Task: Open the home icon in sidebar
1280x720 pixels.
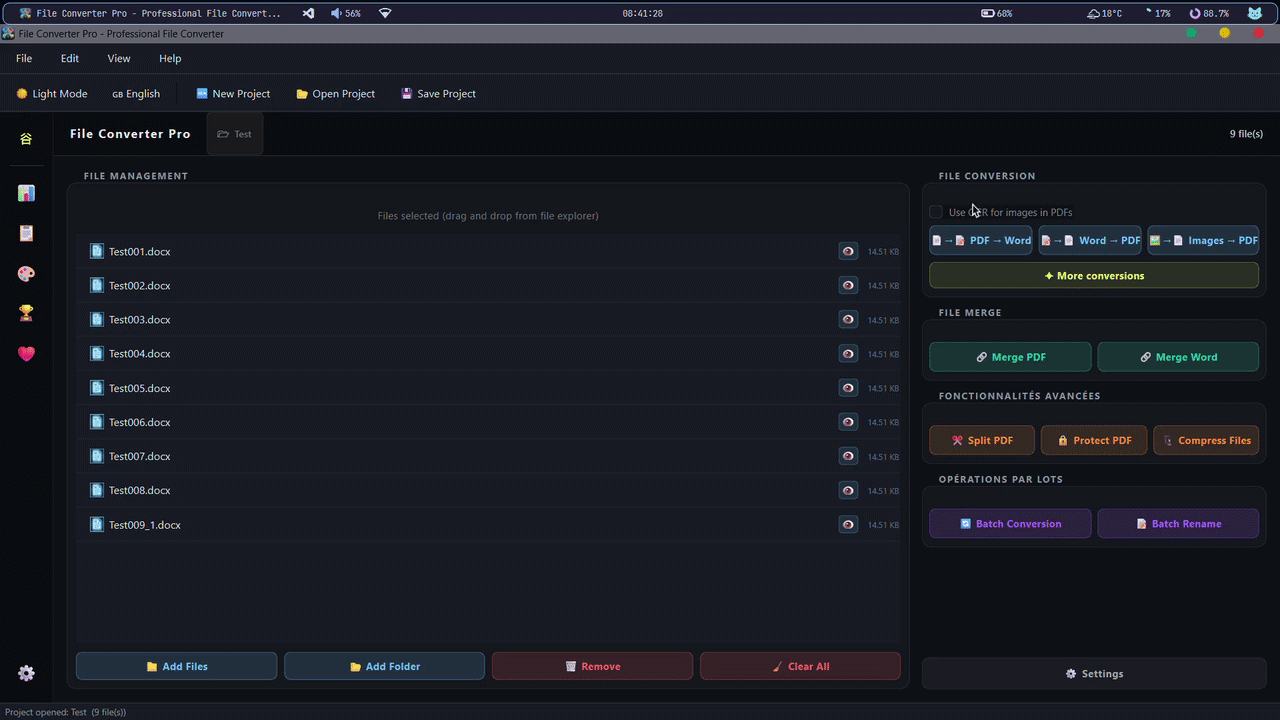Action: [26, 138]
